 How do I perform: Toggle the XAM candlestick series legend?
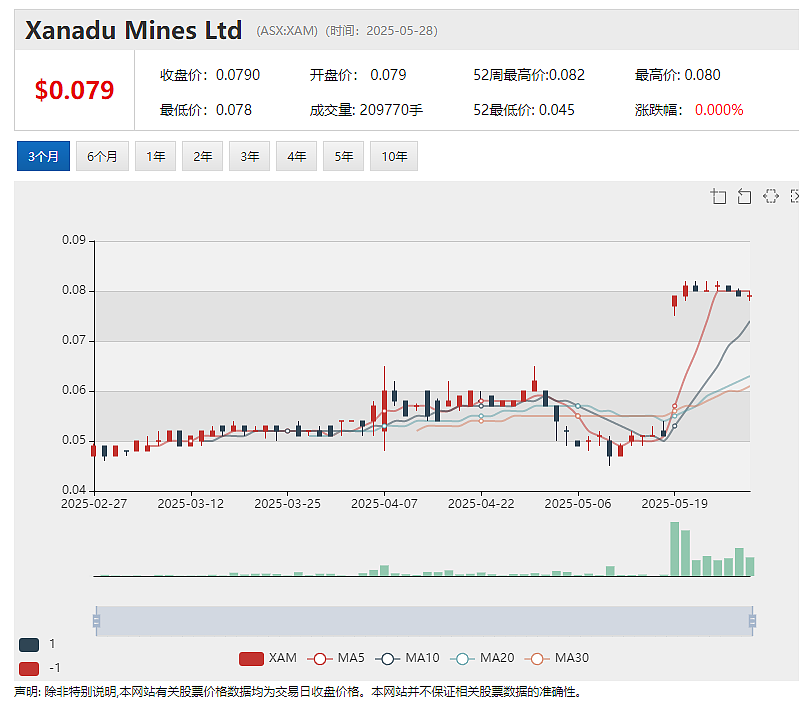pos(268,658)
